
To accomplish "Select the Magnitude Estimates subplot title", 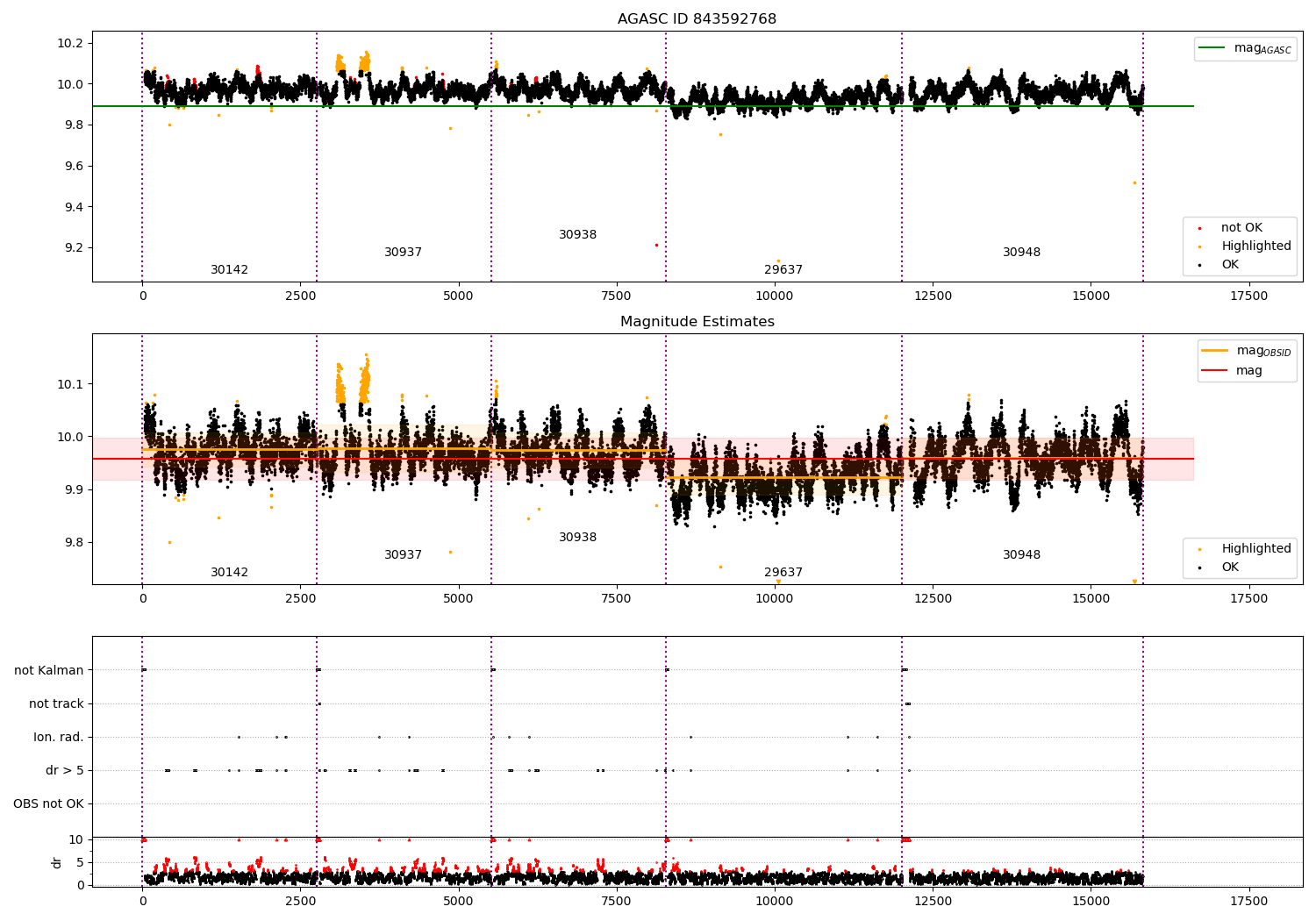I will pyautogui.click(x=697, y=321).
